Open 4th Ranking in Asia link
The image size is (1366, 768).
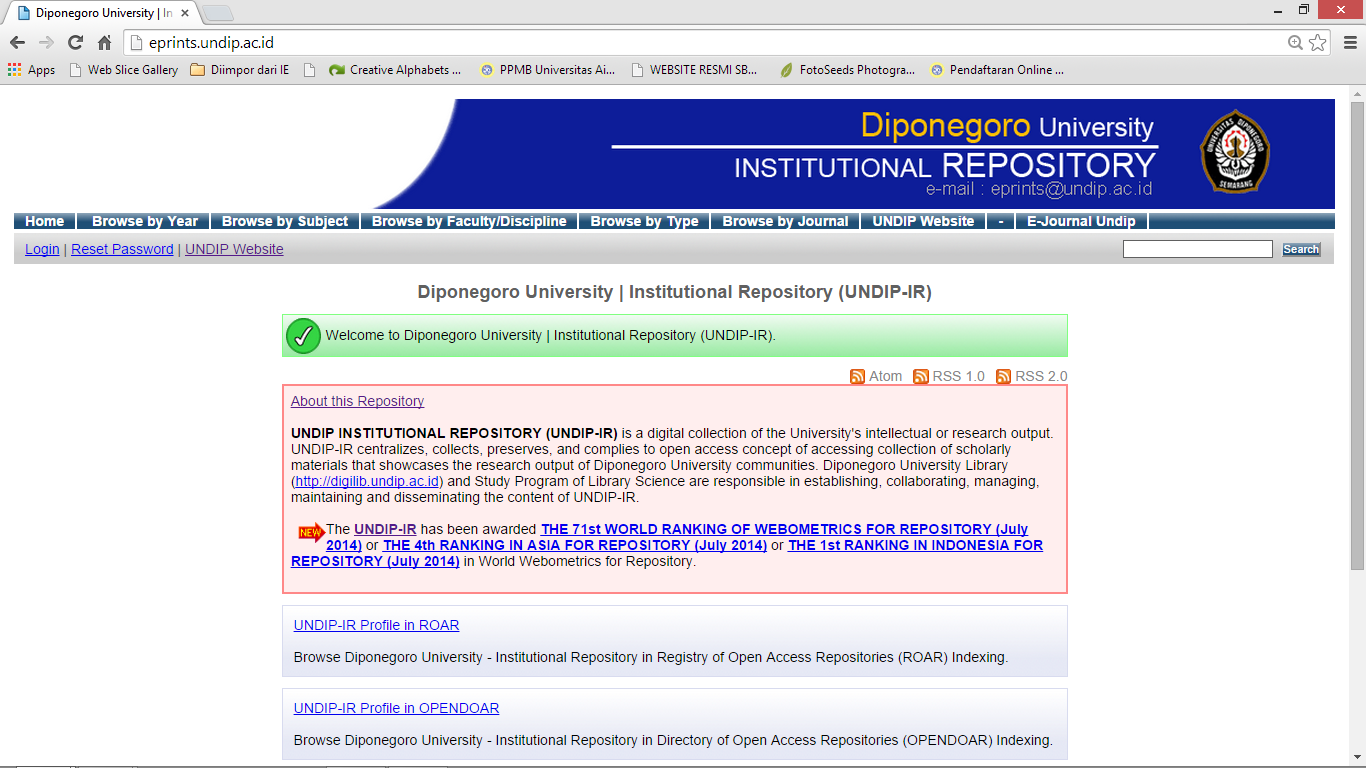(x=575, y=545)
